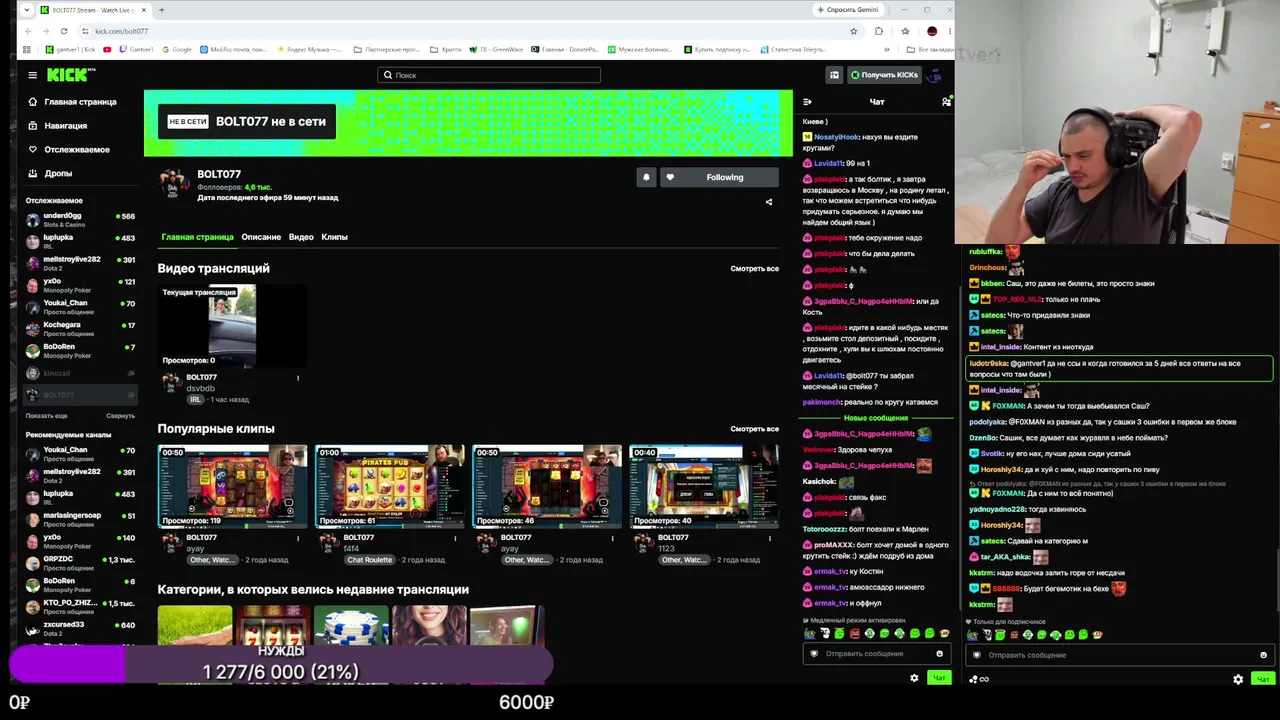The width and height of the screenshot is (1280, 720).
Task: Open browser extensions puzzle icon
Action: (x=879, y=31)
